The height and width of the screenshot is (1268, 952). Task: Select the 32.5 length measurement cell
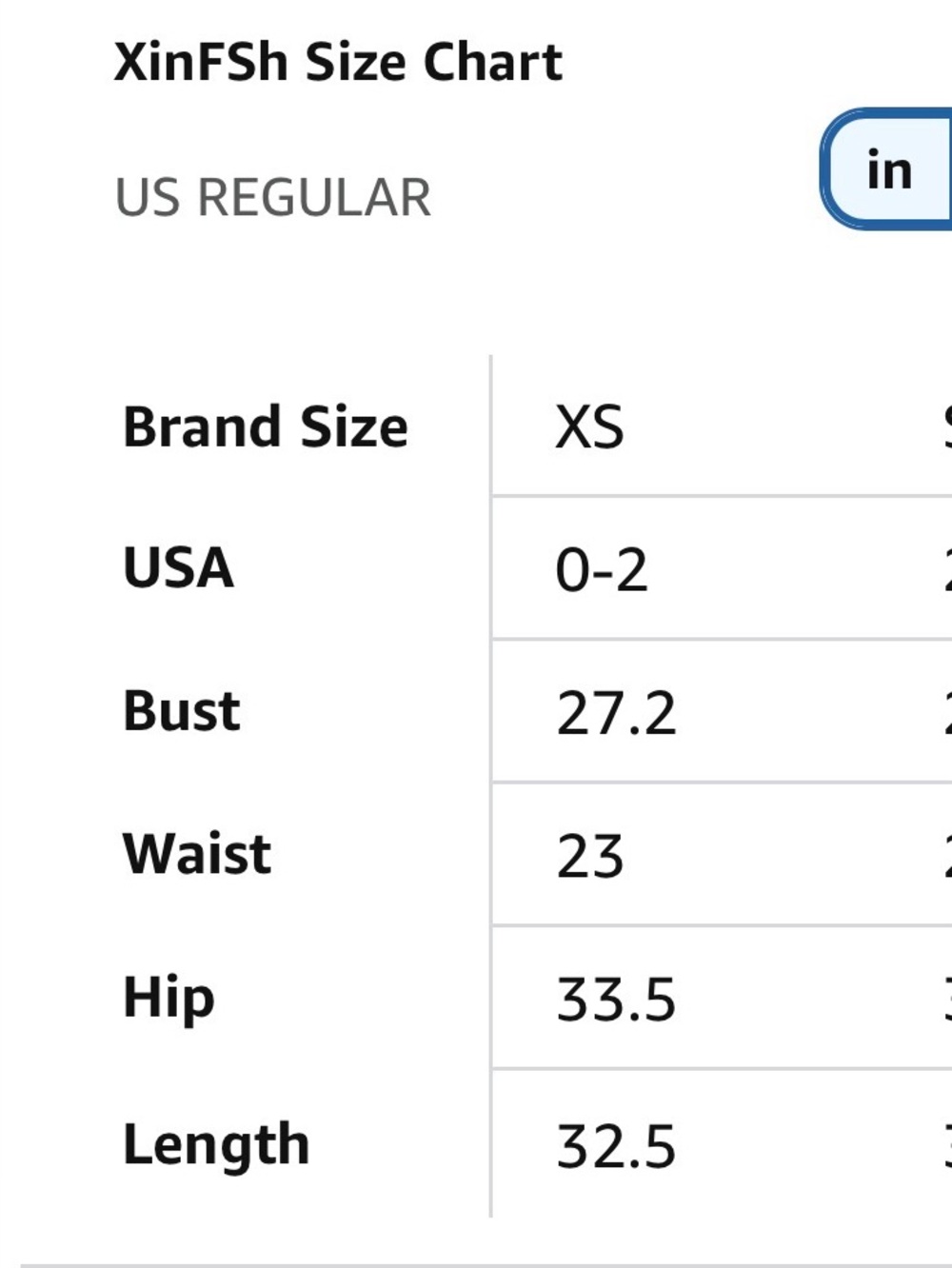[x=616, y=1145]
